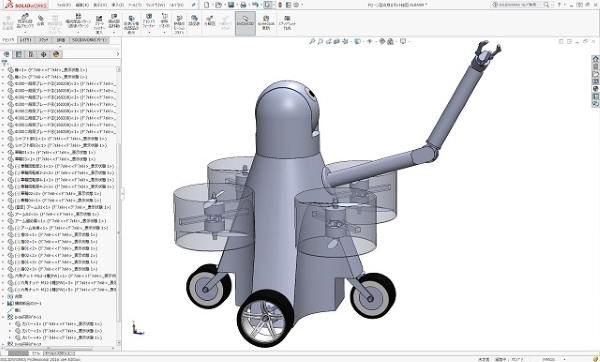
Task: Open the SOLIDWORKS Resources home icon
Action: tap(595, 59)
